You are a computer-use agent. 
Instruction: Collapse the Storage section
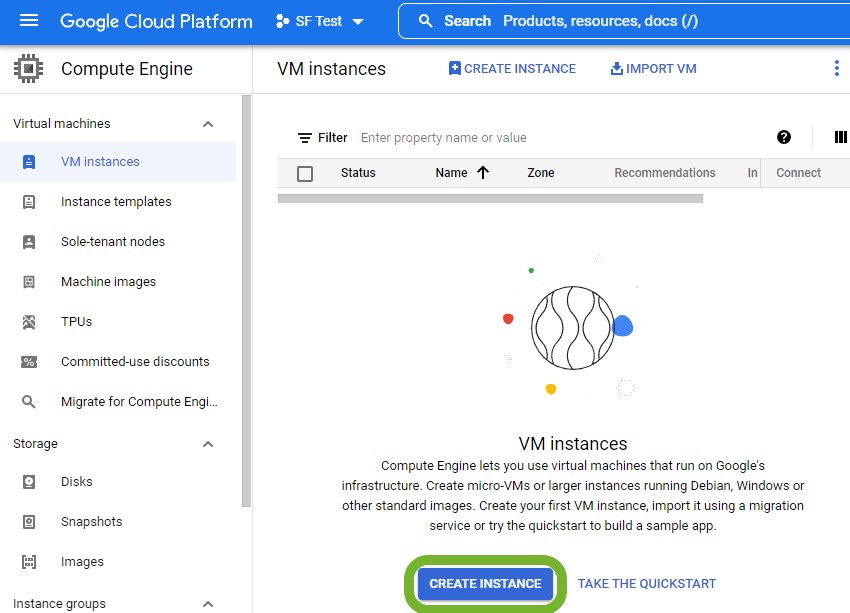[x=208, y=444]
